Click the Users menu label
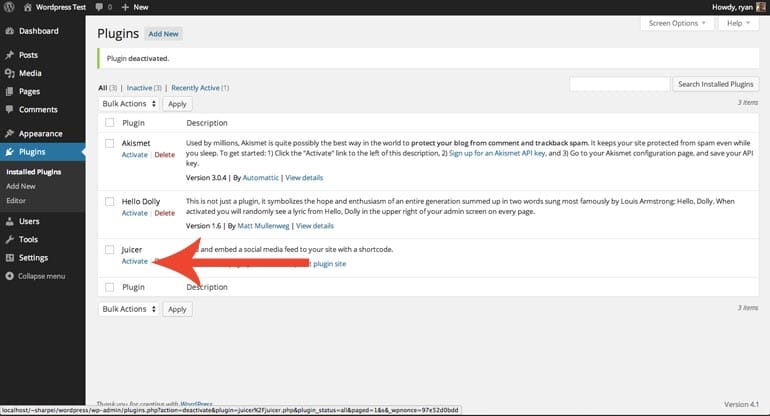This screenshot has width=770, height=416. point(29,222)
